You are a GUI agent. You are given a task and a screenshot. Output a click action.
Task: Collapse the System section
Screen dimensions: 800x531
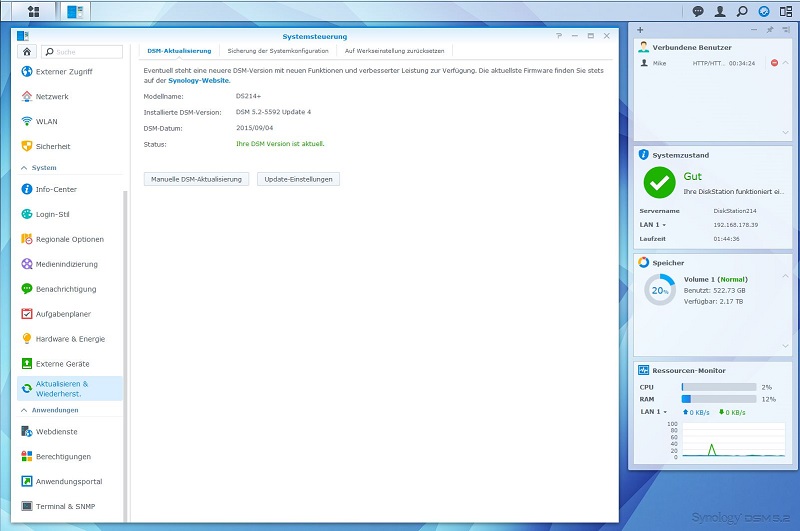(x=24, y=168)
